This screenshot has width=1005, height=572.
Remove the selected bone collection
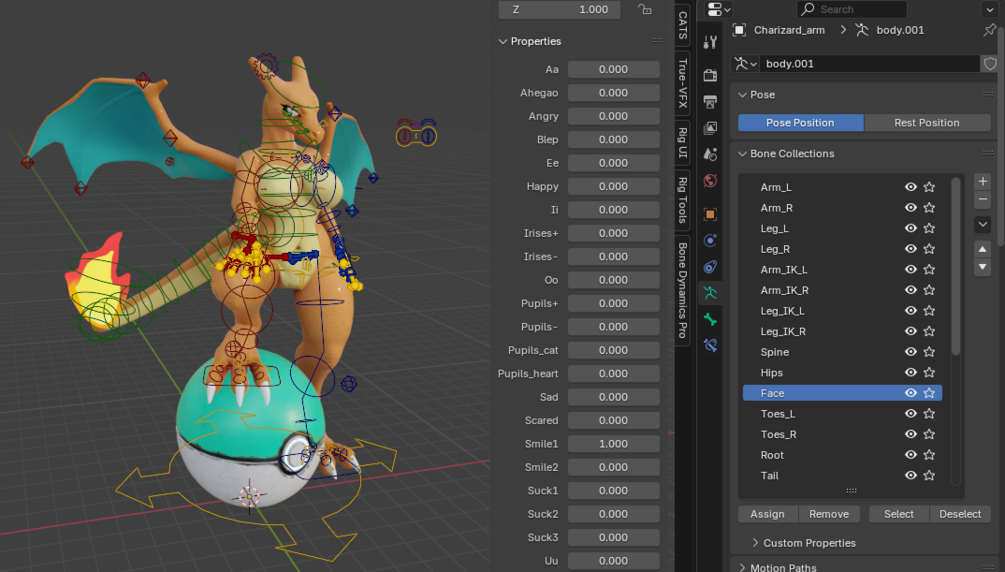tap(982, 200)
